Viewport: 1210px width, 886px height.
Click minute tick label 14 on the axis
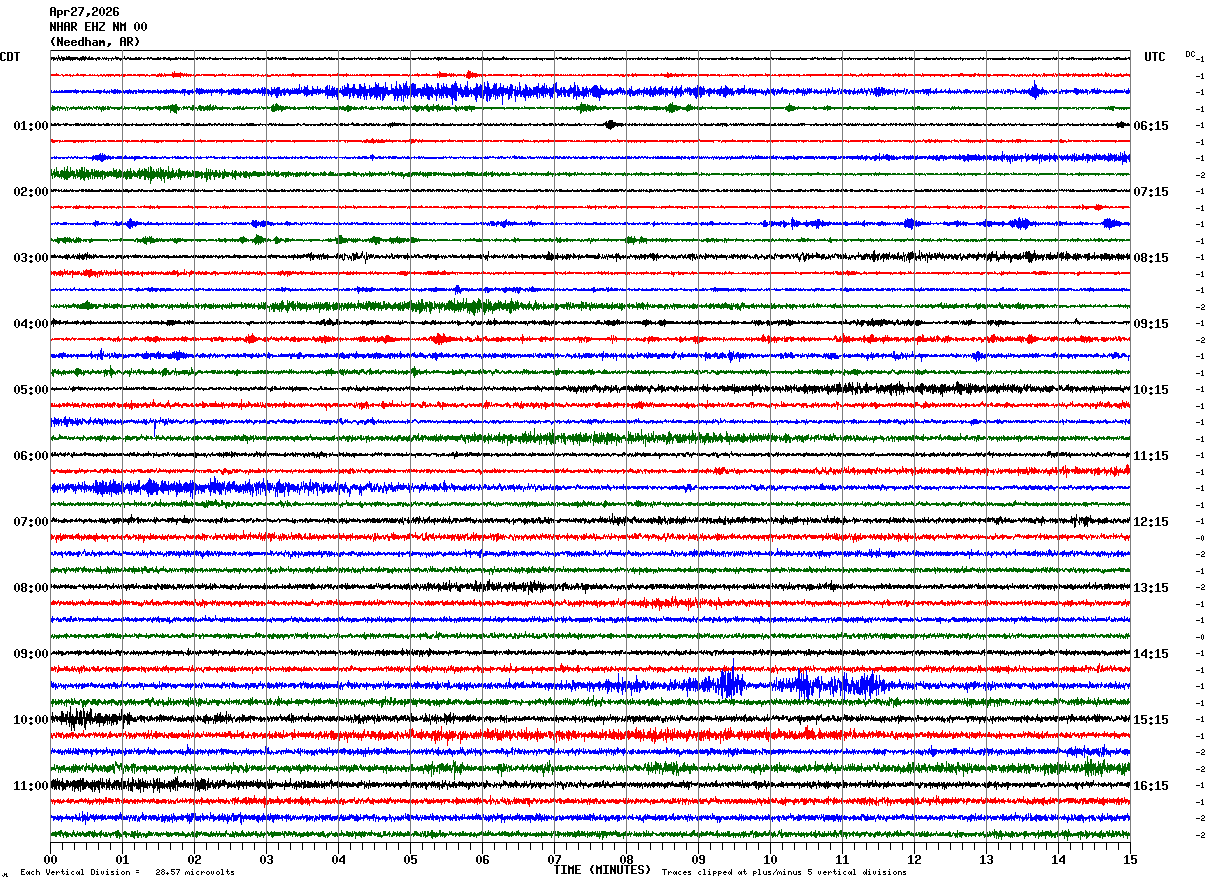pyautogui.click(x=1058, y=859)
